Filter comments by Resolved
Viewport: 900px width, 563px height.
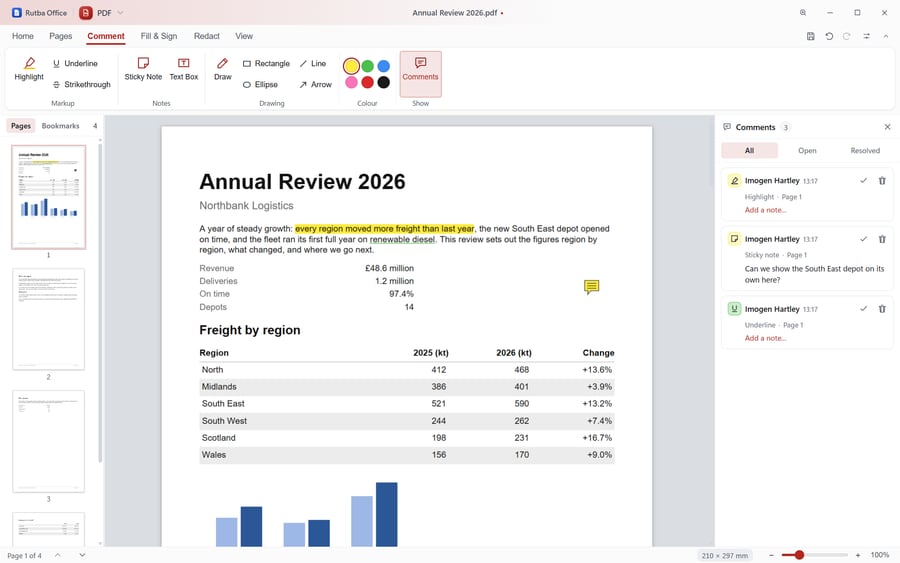click(865, 150)
